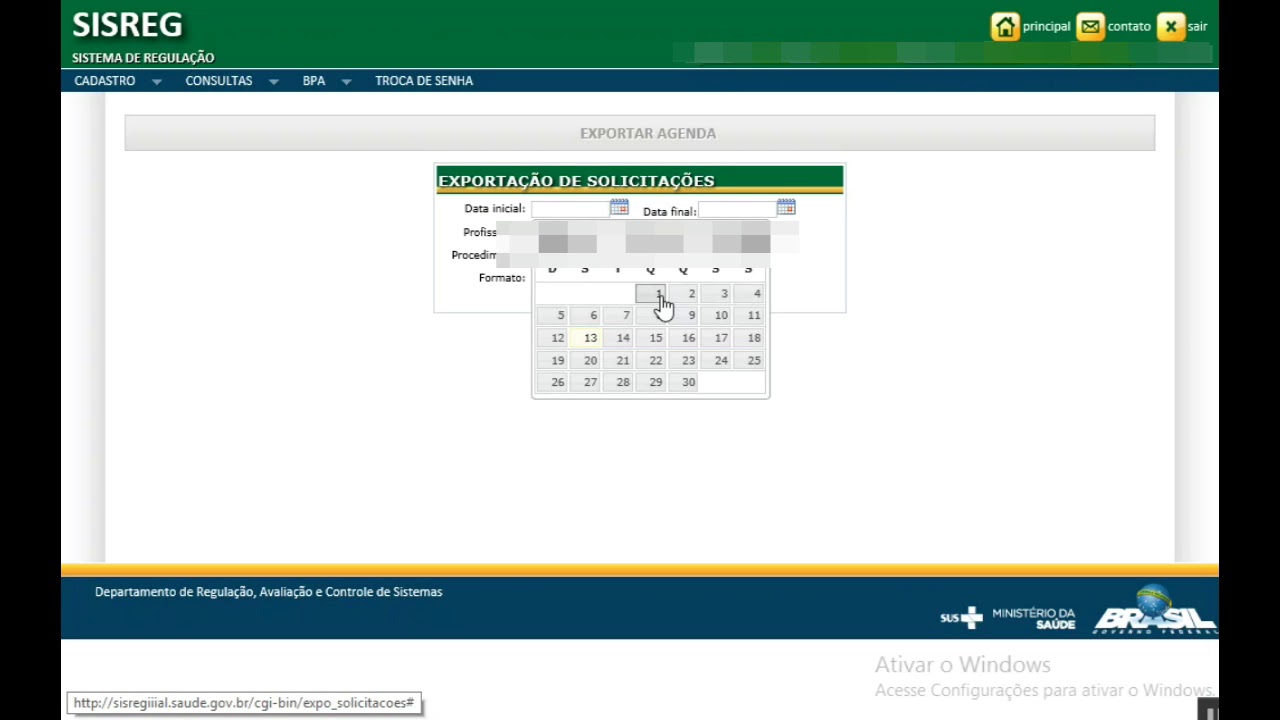
Task: Select highlighted day 13 in the calendar
Action: coord(585,338)
